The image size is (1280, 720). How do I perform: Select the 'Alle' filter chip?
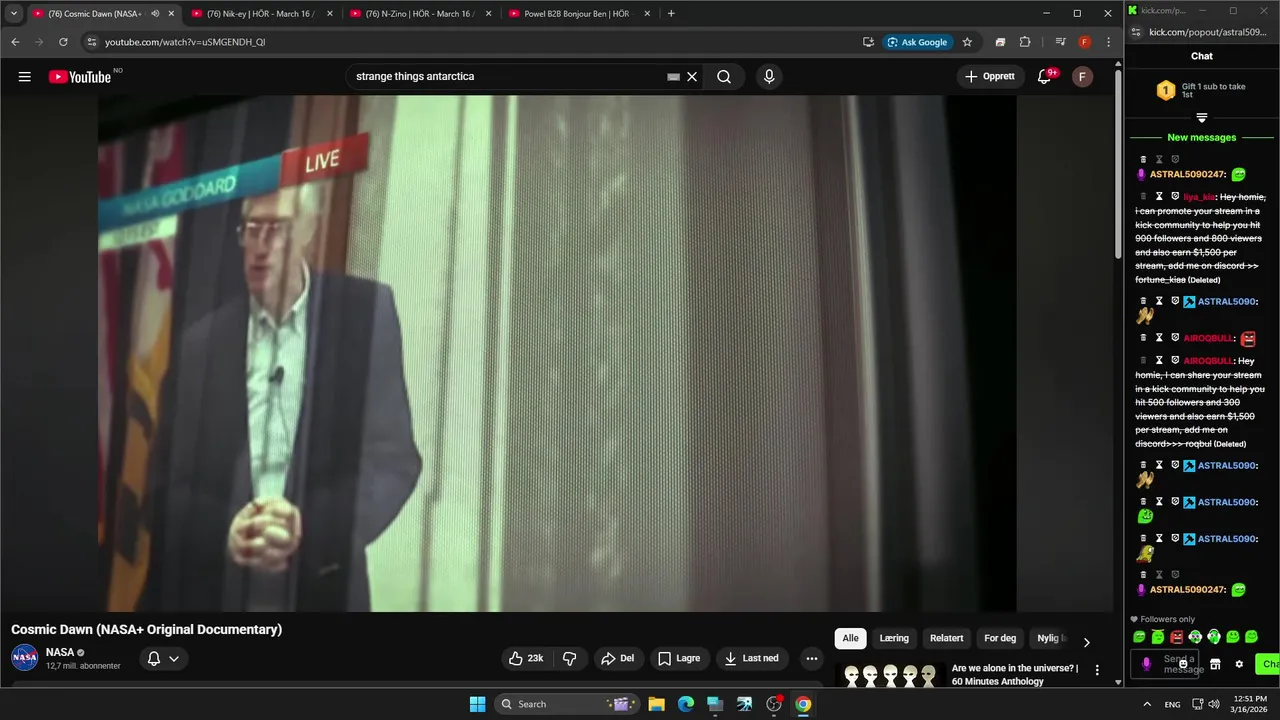pyautogui.click(x=850, y=638)
